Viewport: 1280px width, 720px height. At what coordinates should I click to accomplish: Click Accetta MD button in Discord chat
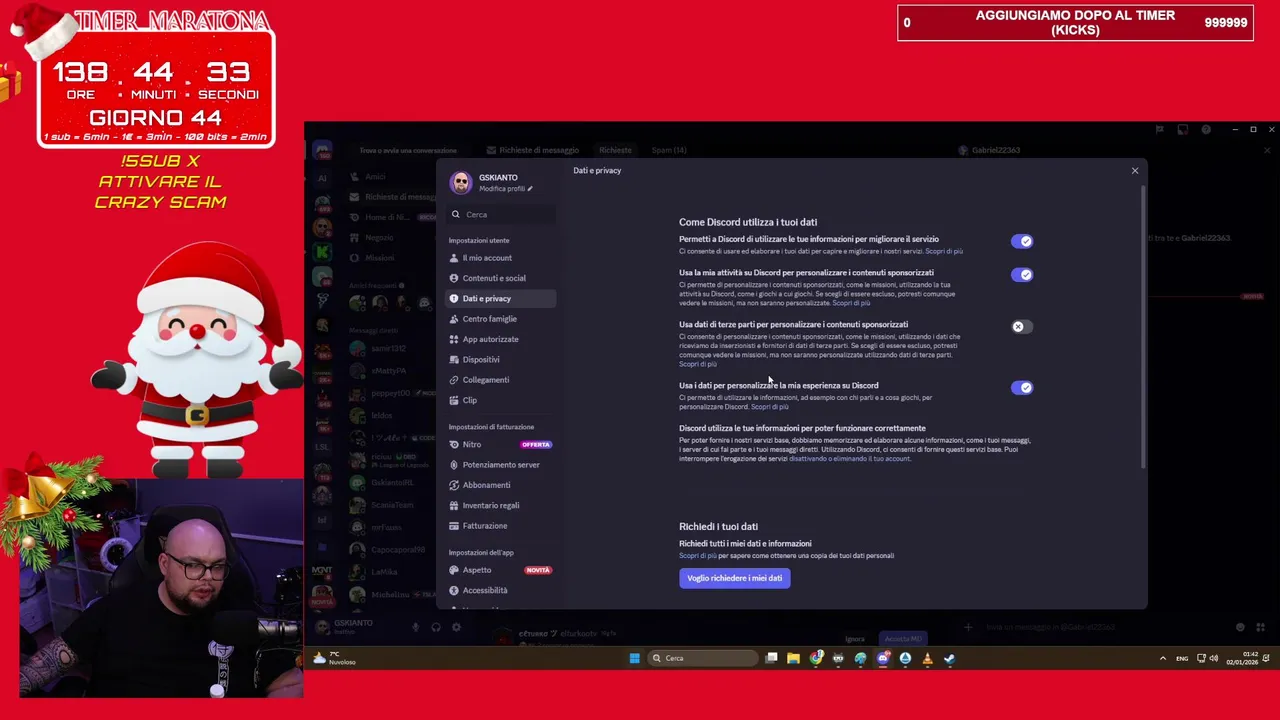click(903, 639)
